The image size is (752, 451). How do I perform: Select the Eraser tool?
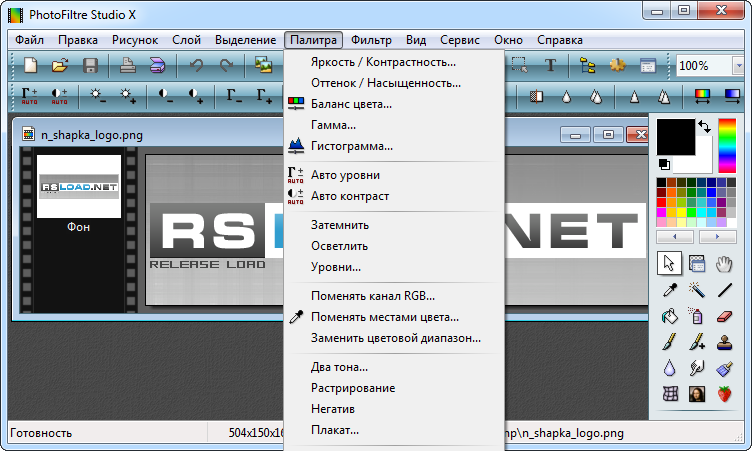click(x=724, y=316)
